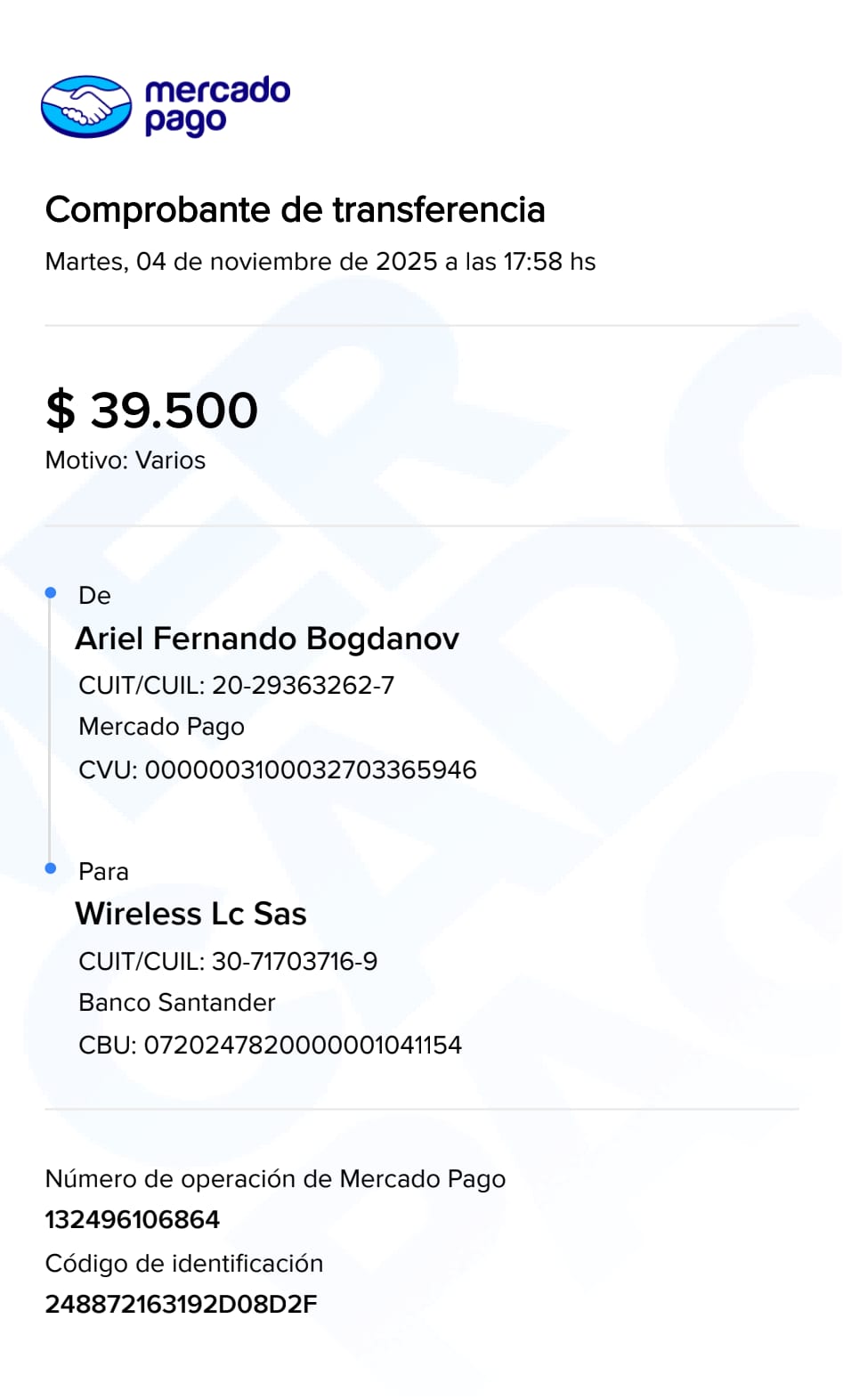Viewport: 843px width, 1400px height.
Task: Select identification code 248872163192D08D2F
Action: click(182, 1305)
